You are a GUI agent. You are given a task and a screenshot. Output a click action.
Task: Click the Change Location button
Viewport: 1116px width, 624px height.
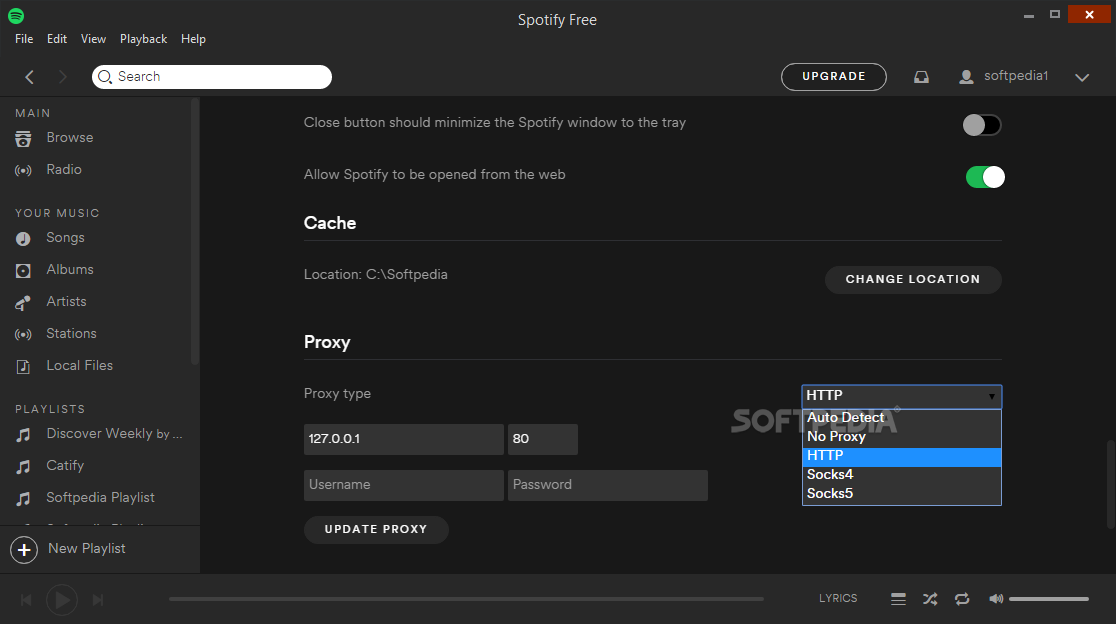[912, 279]
